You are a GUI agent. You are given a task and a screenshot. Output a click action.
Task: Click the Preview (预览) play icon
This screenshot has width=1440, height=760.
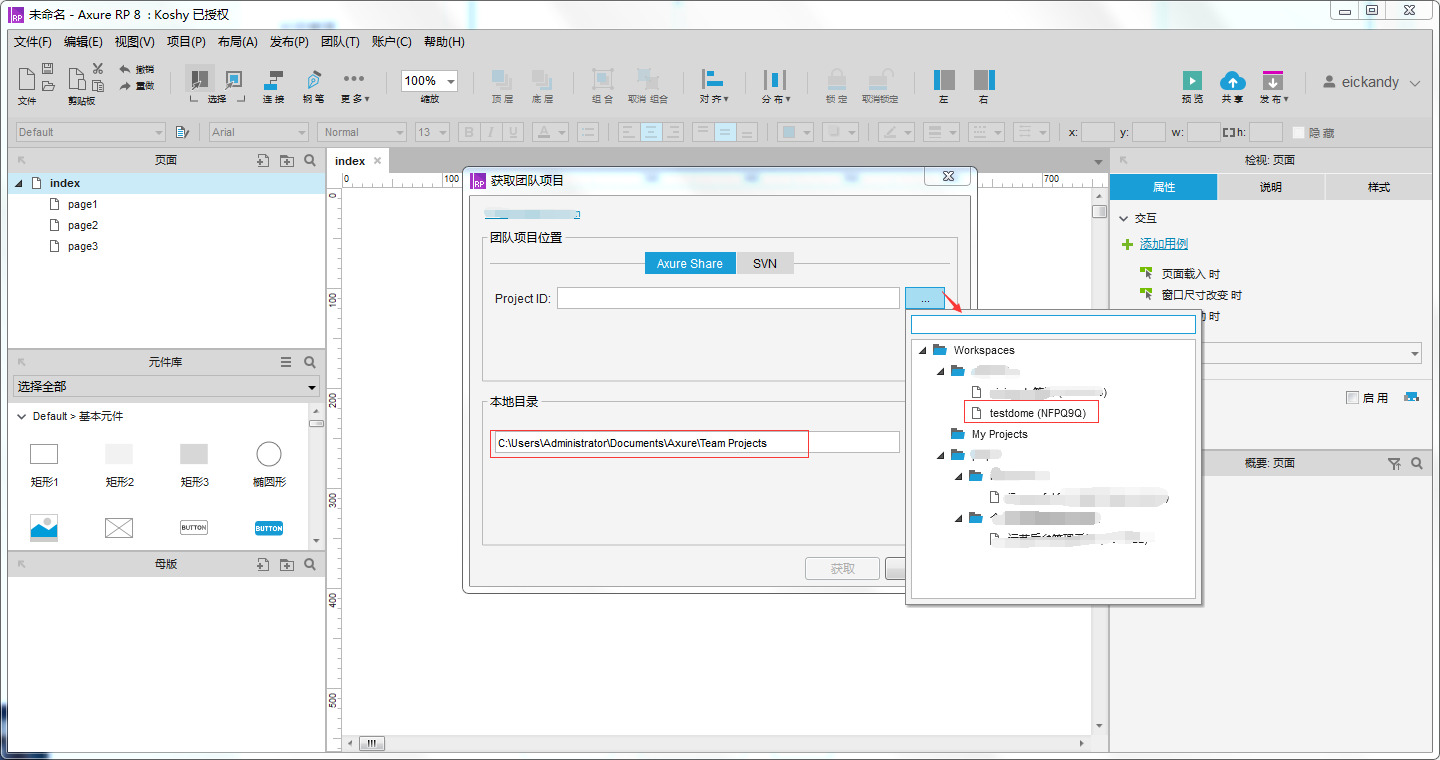(x=1192, y=80)
